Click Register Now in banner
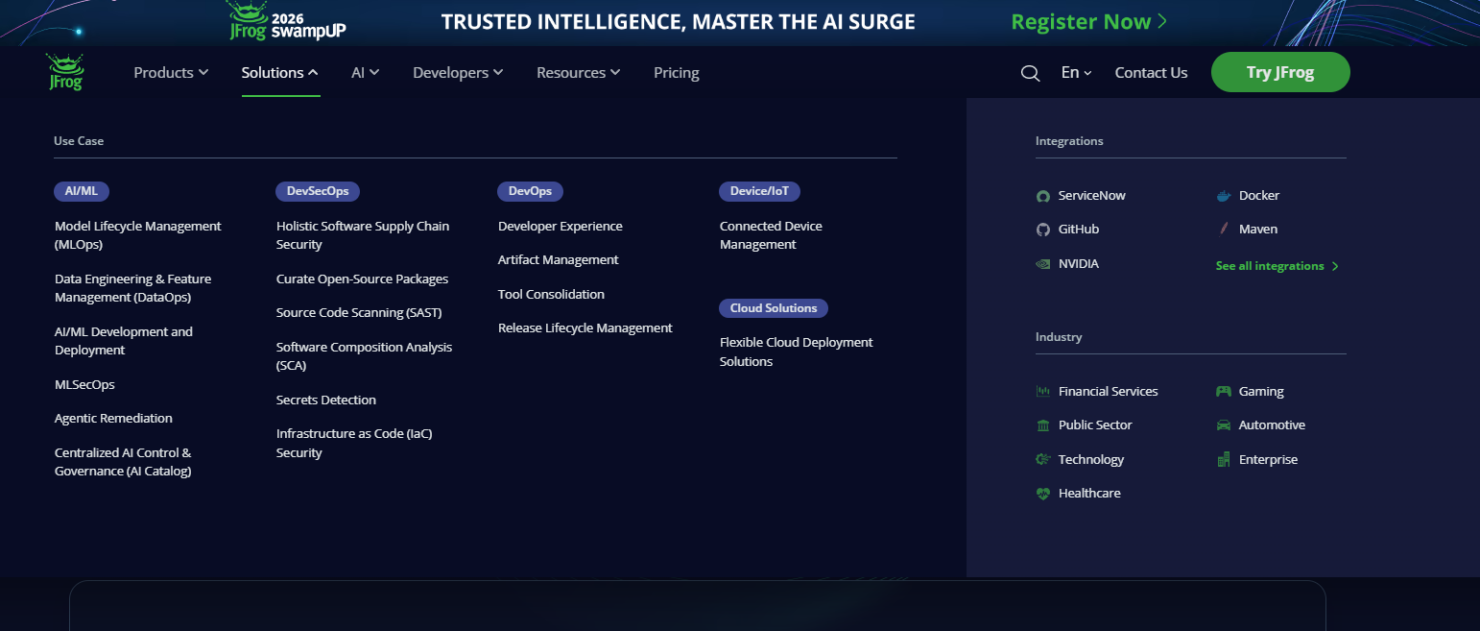The width and height of the screenshot is (1480, 631). (x=1089, y=22)
